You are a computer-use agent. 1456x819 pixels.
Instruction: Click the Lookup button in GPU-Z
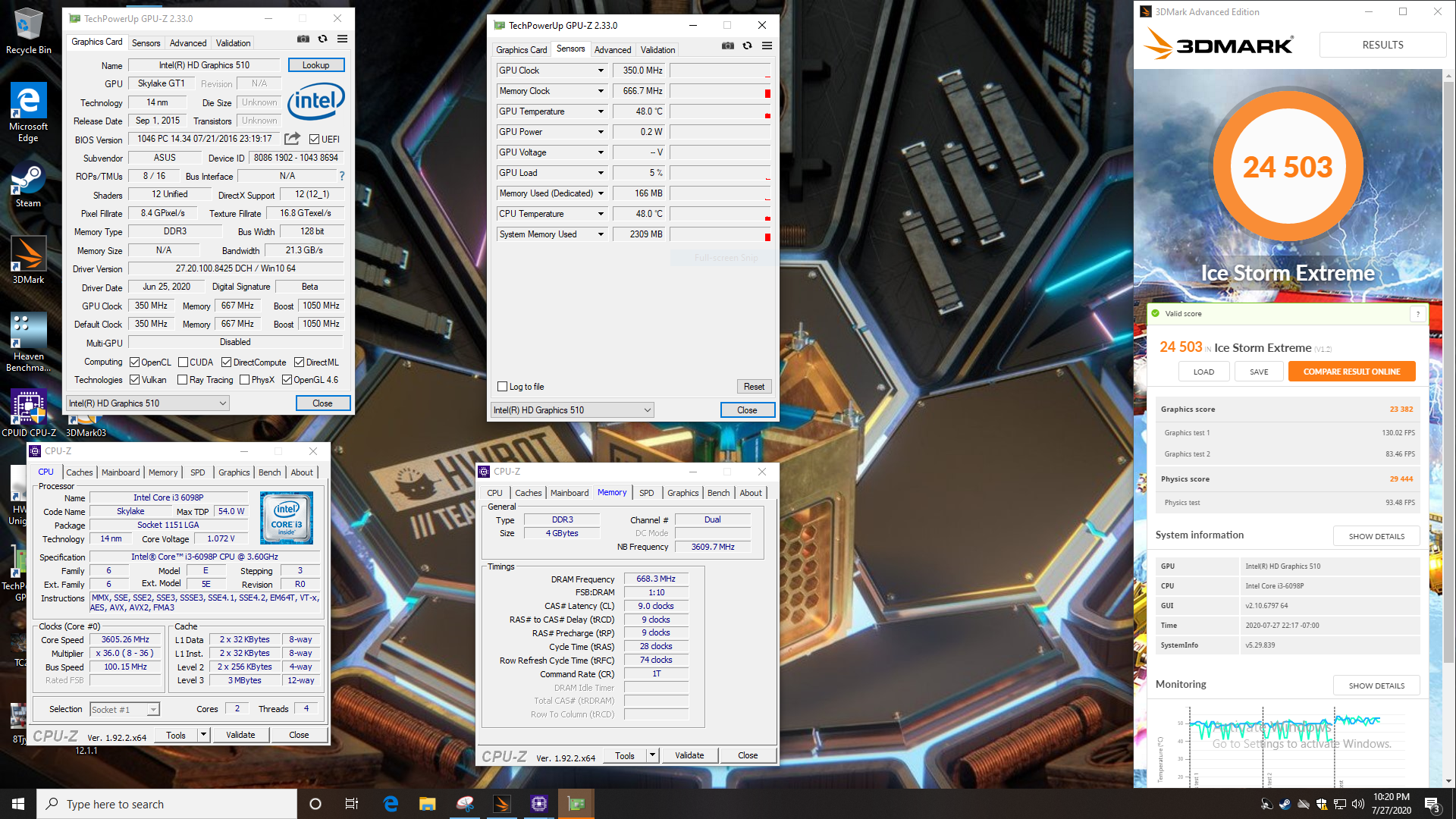[316, 65]
